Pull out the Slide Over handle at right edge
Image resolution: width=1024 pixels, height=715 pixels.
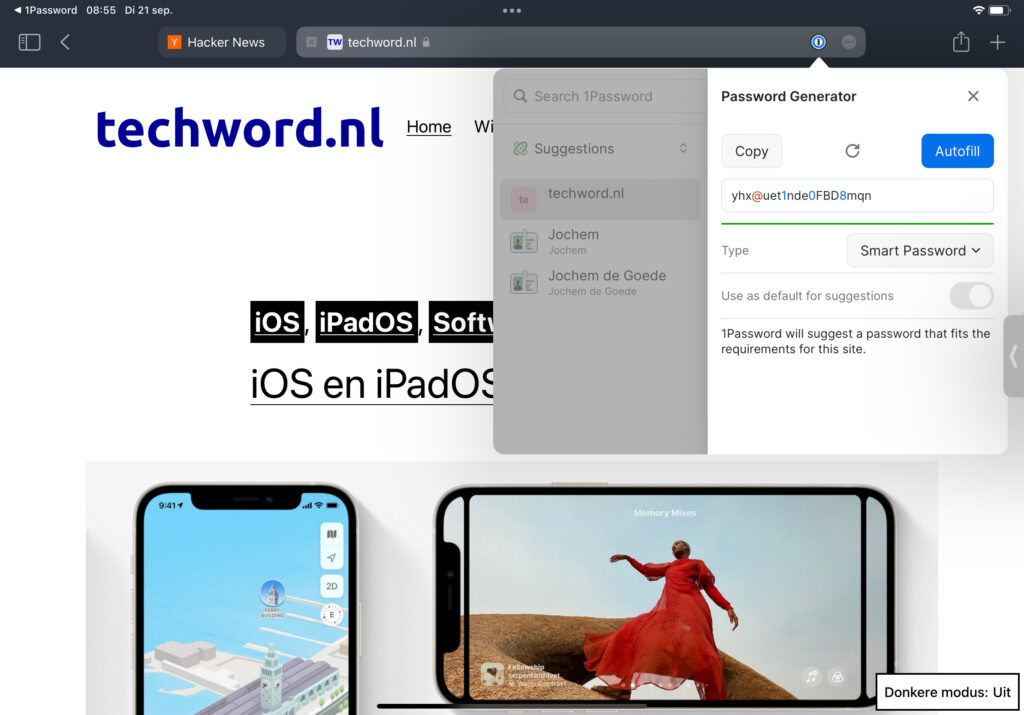(1014, 356)
